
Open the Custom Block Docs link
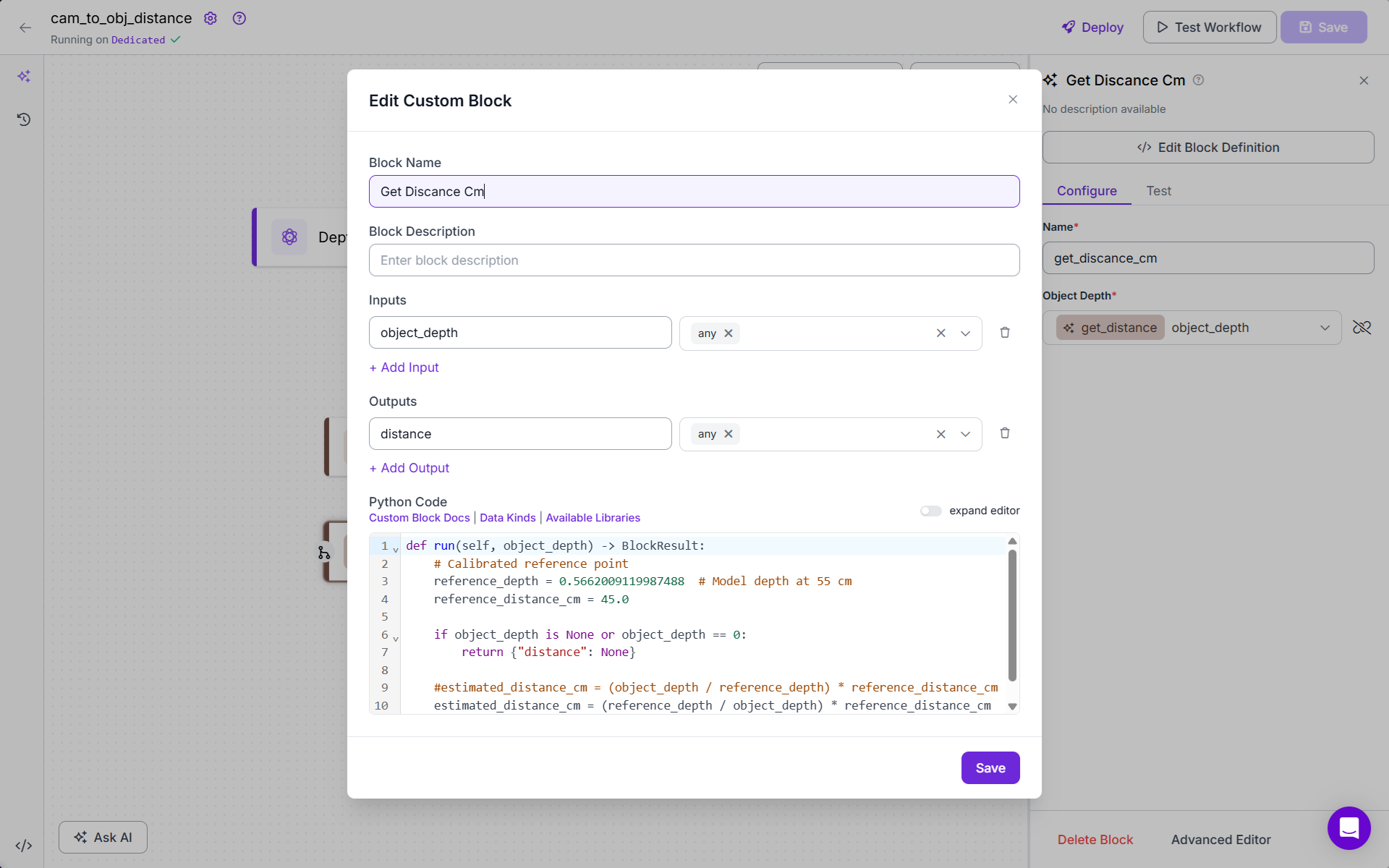click(x=419, y=518)
